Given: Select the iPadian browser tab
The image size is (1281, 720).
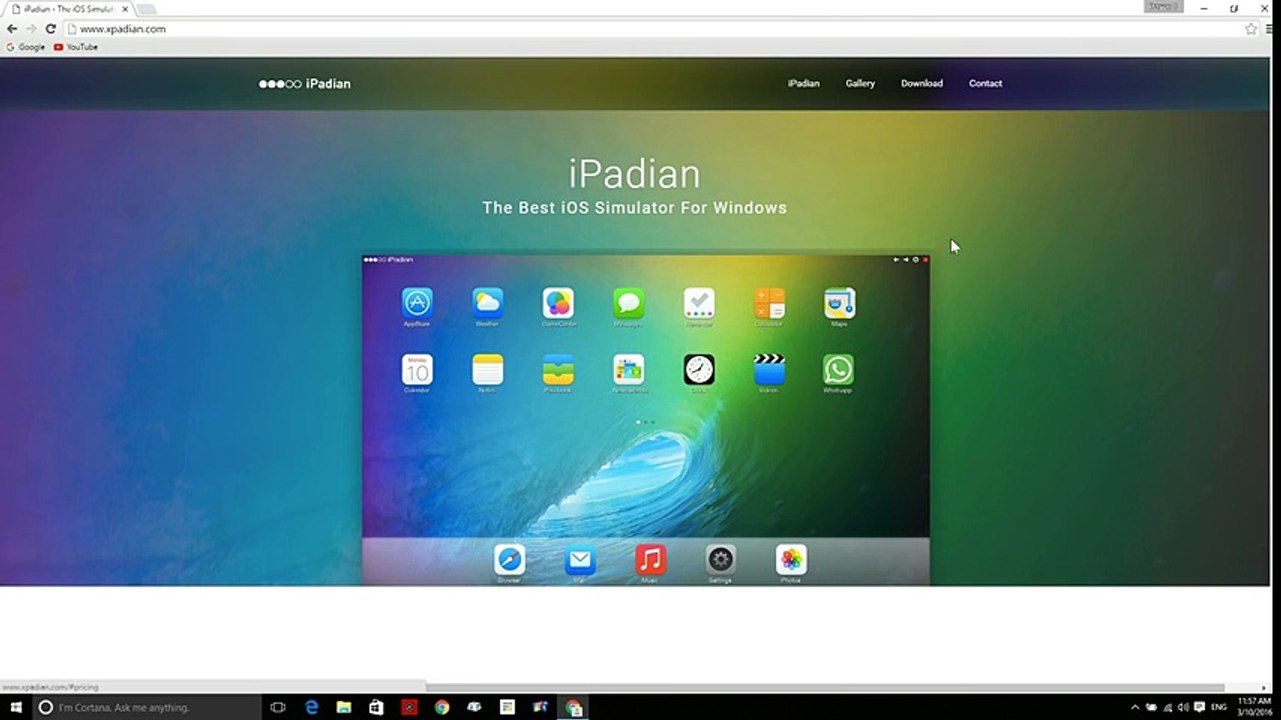Looking at the screenshot, I should coord(68,9).
